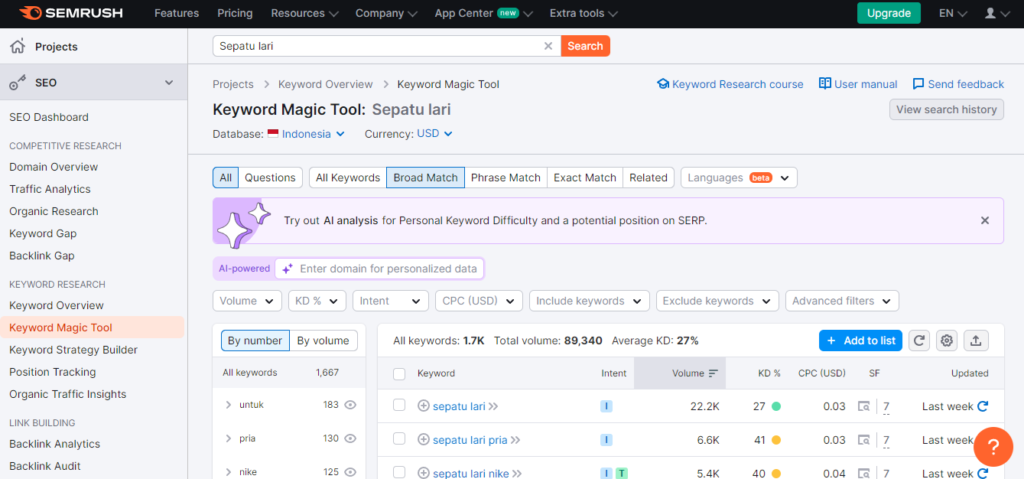Screen dimensions: 1024x479
Task: Open the user account icon menu
Action: 999,13
